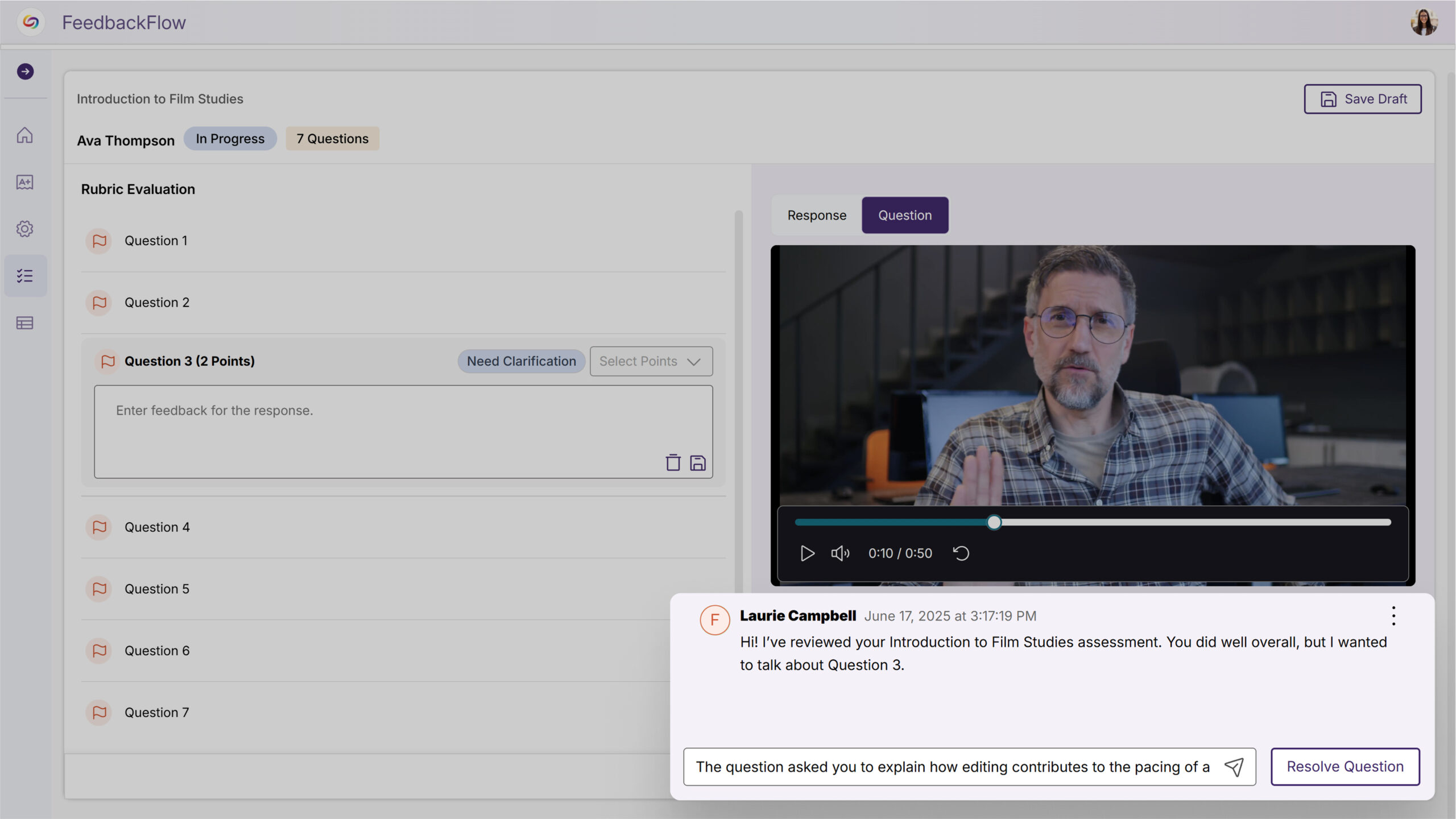This screenshot has width=1456, height=819.
Task: Click the checklist icon in sidebar
Action: point(24,276)
